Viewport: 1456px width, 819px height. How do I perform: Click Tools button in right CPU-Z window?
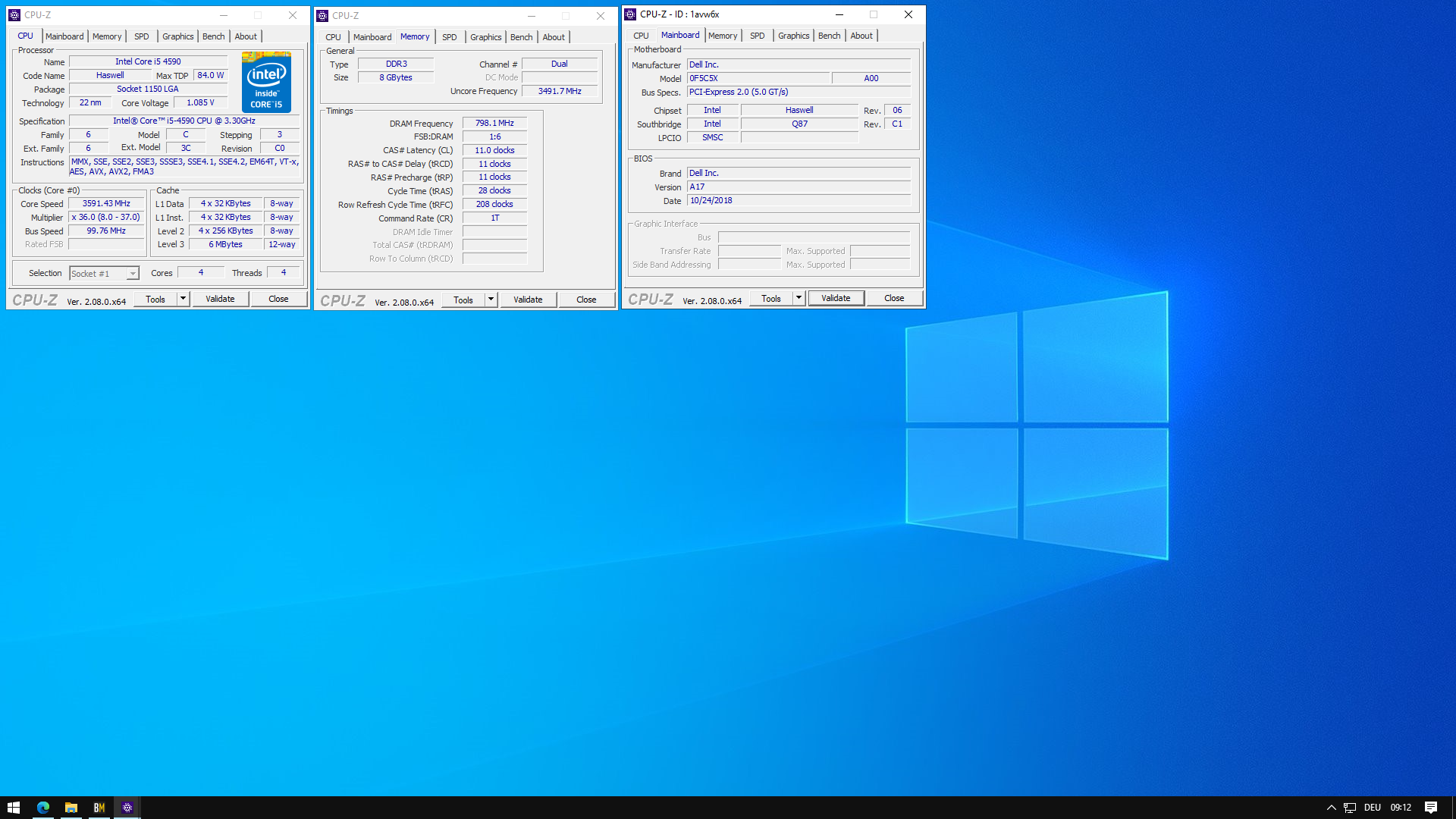[x=771, y=299]
